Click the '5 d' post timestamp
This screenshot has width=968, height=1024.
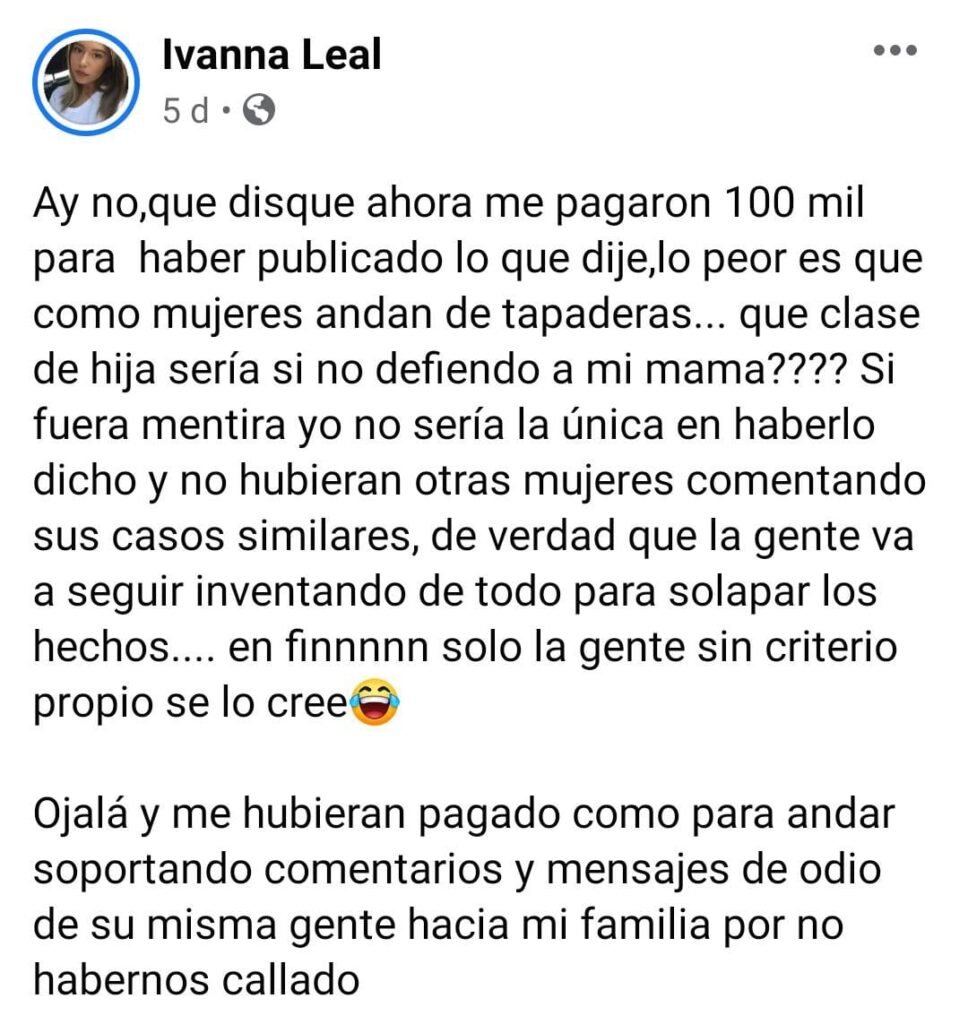click(x=186, y=112)
